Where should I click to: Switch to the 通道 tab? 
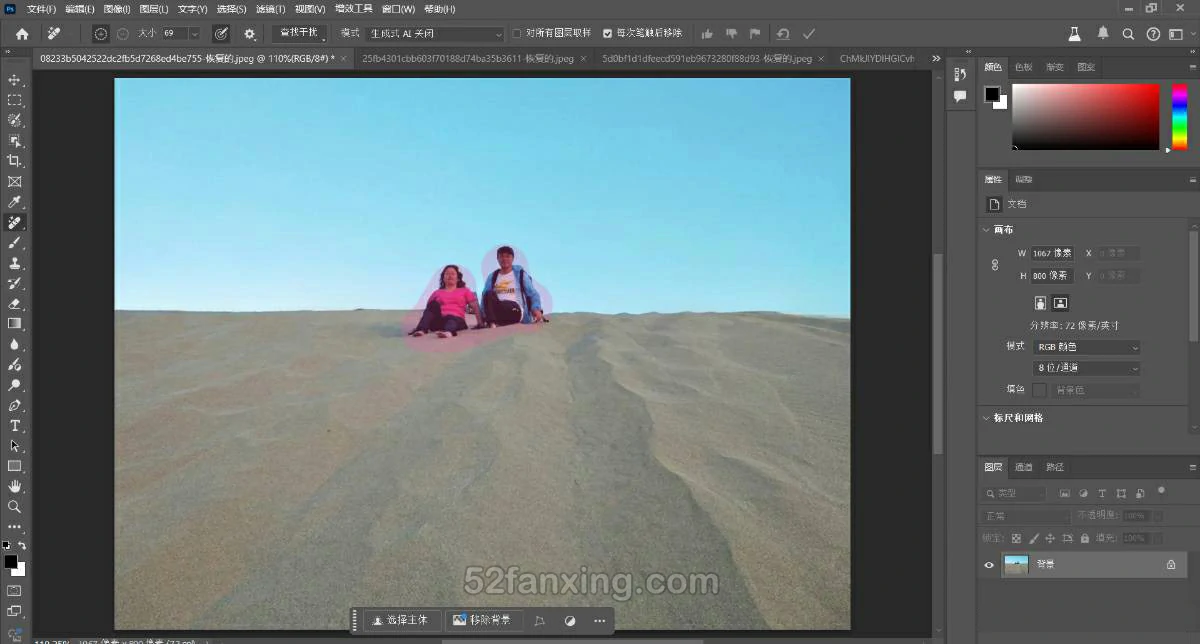[1024, 467]
